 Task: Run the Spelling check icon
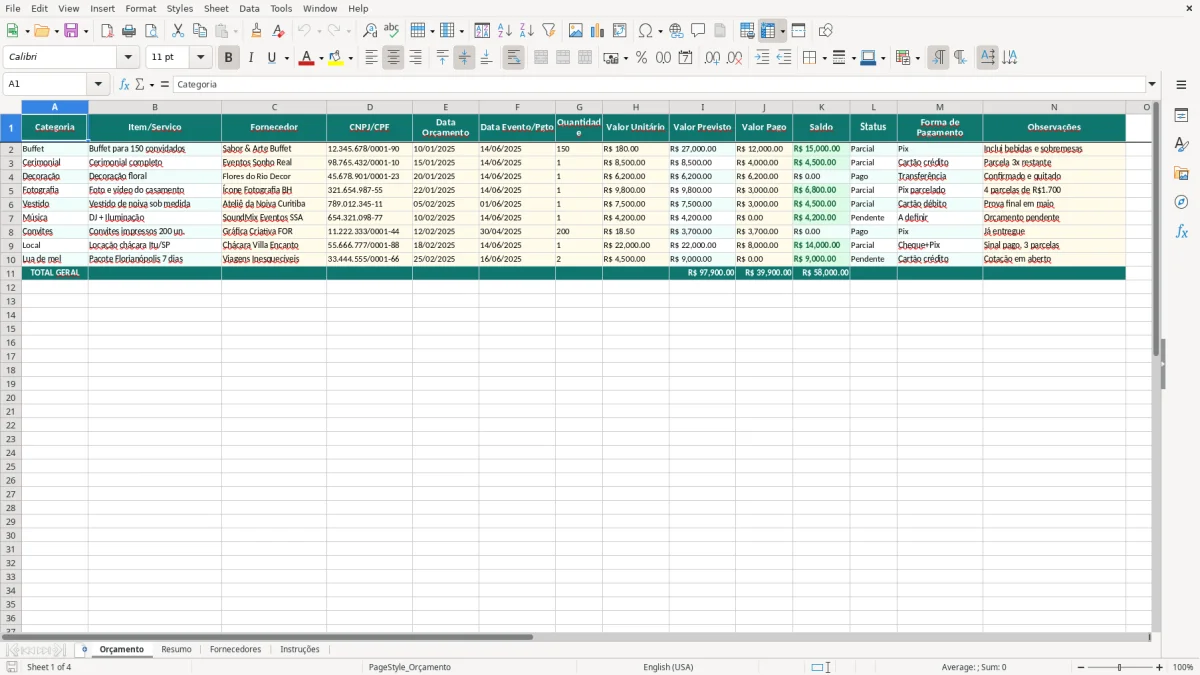(x=392, y=31)
